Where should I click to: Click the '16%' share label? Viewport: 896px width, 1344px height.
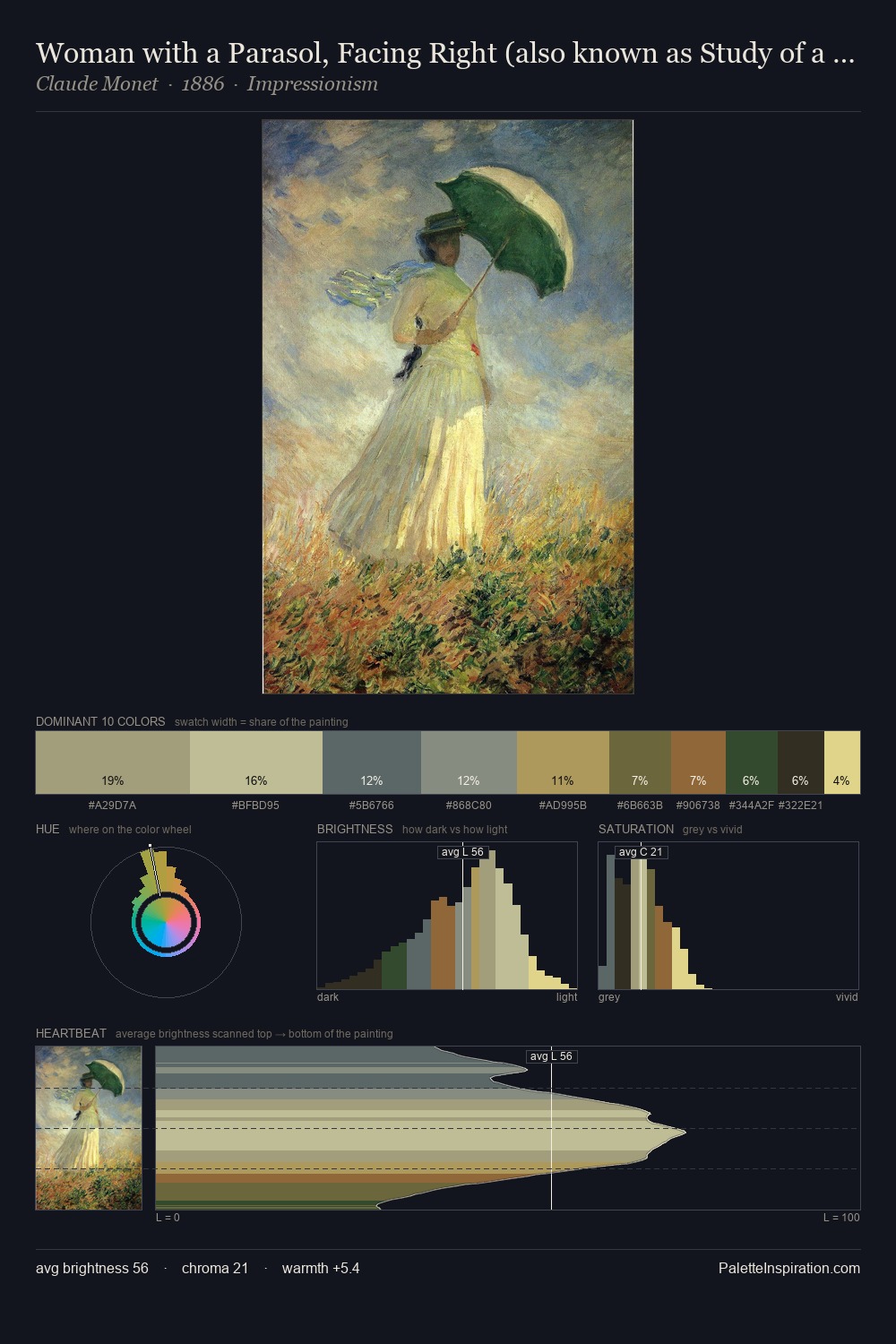pos(256,780)
